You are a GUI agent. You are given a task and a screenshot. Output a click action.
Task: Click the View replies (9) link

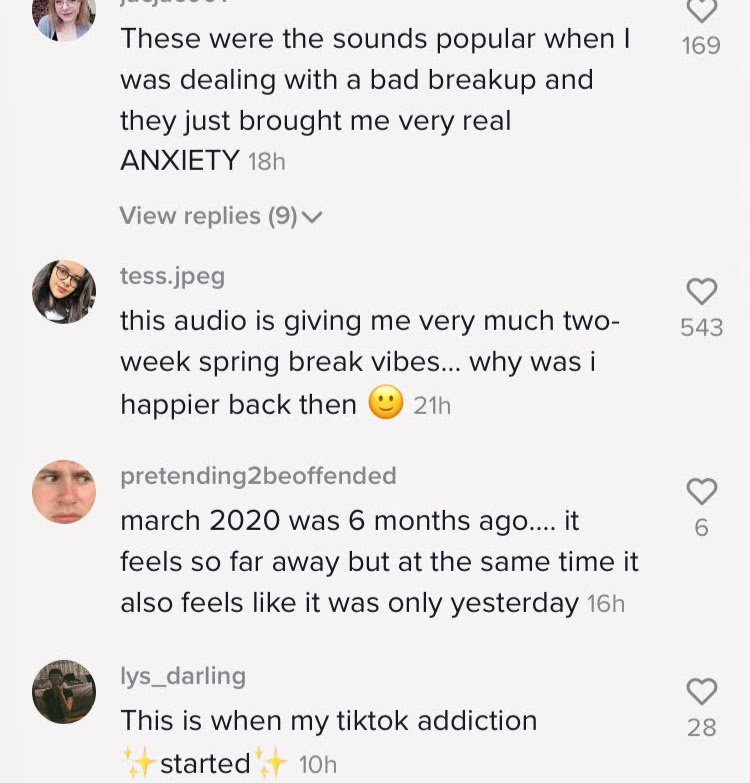[x=208, y=216]
